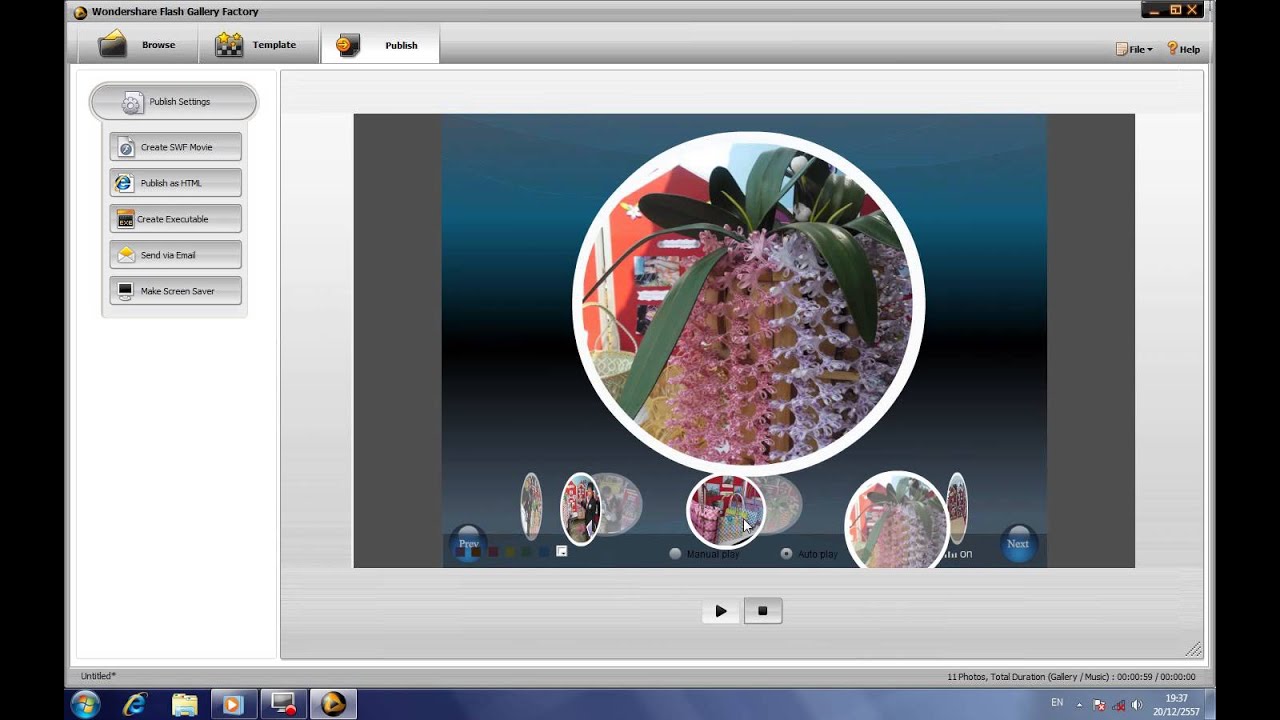Click the Wondershare app title bar icon

click(x=81, y=12)
